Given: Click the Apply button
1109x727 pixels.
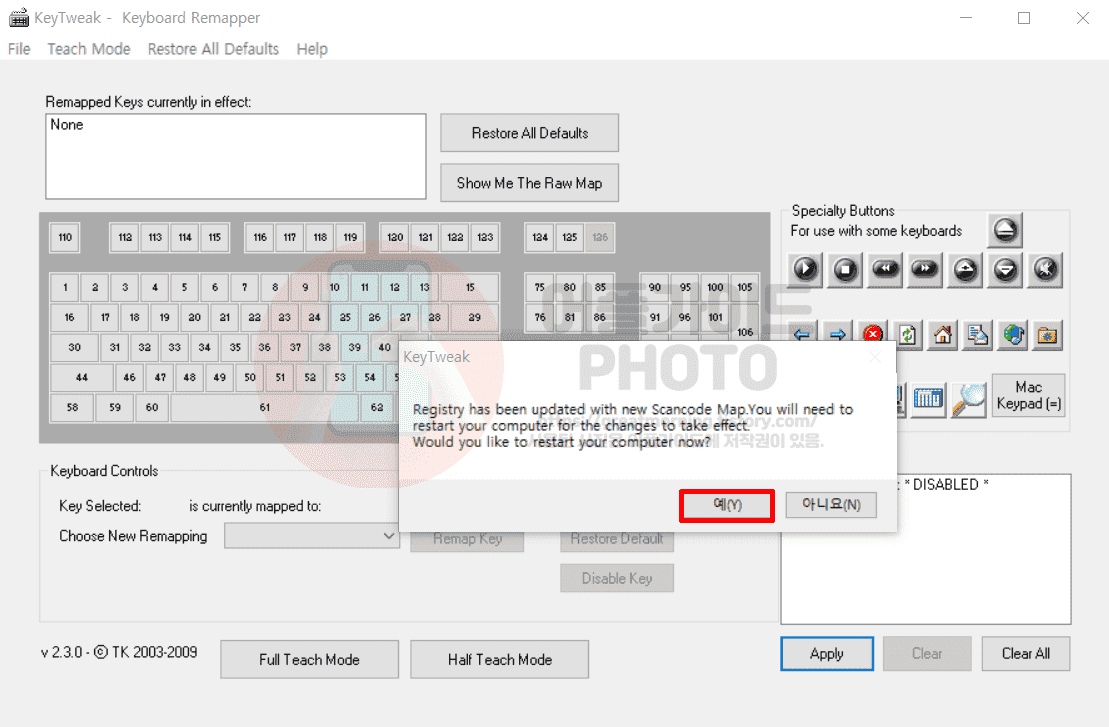Looking at the screenshot, I should click(x=827, y=653).
